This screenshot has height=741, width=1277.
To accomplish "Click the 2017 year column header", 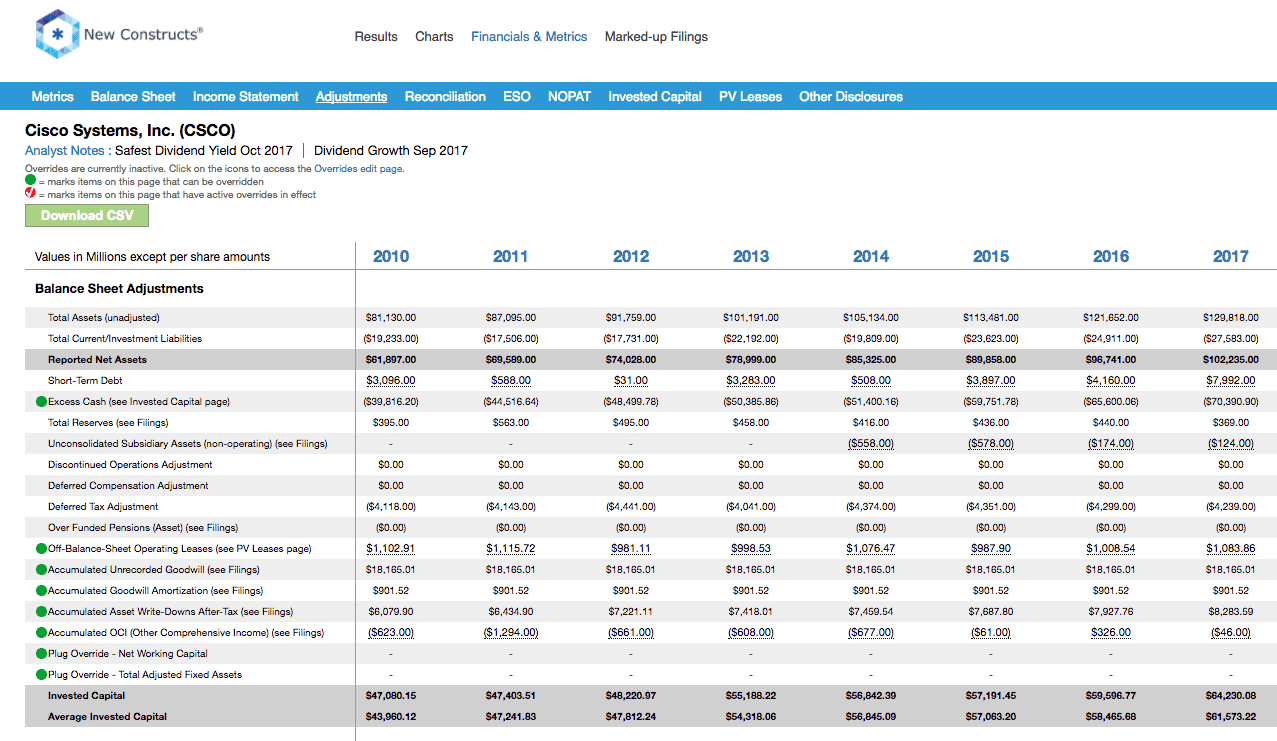I will (x=1231, y=257).
